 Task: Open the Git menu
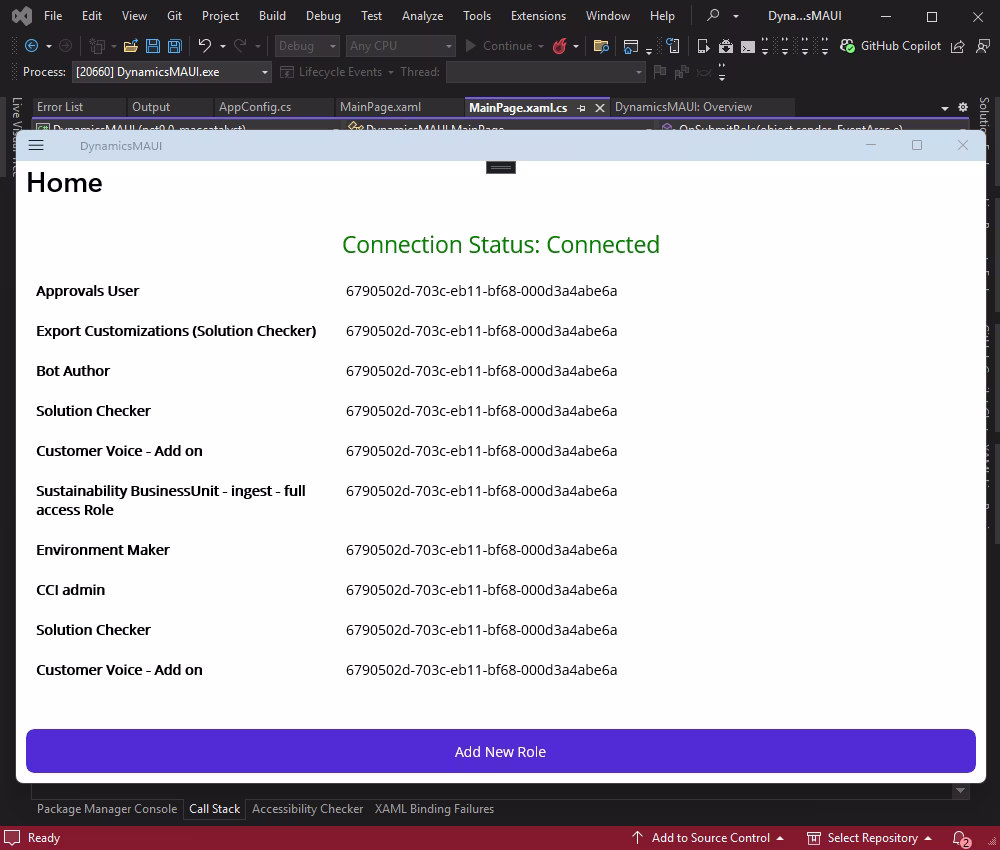pos(174,15)
